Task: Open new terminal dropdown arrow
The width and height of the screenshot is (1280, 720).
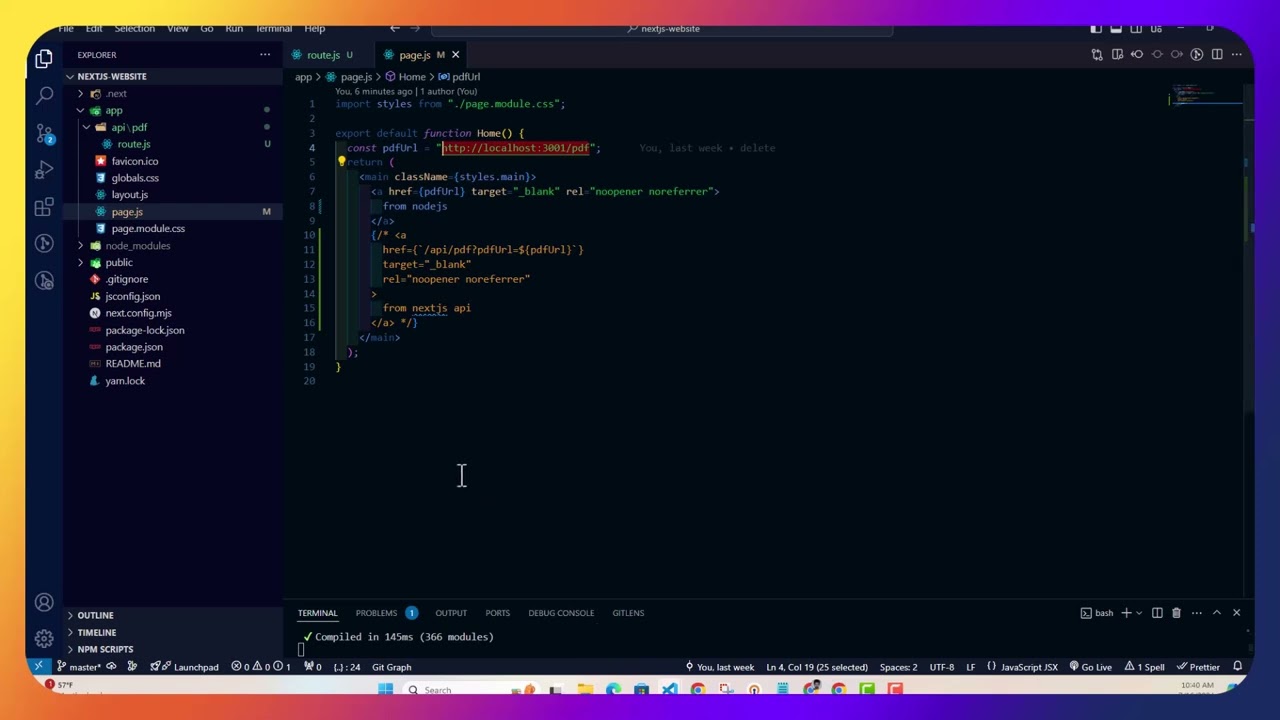Action: pyautogui.click(x=1139, y=613)
